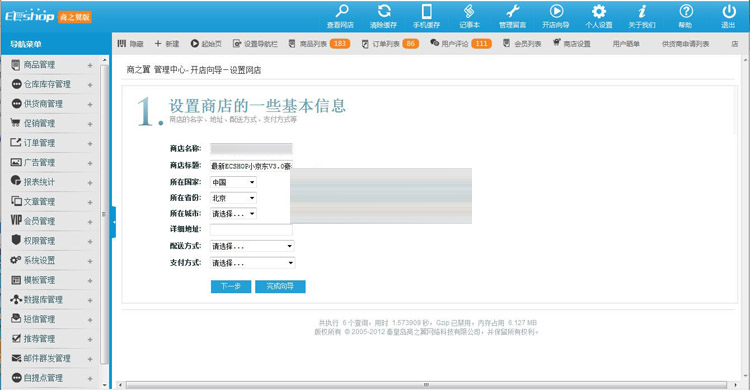Open the 记事本 notepad icon

pos(469,11)
